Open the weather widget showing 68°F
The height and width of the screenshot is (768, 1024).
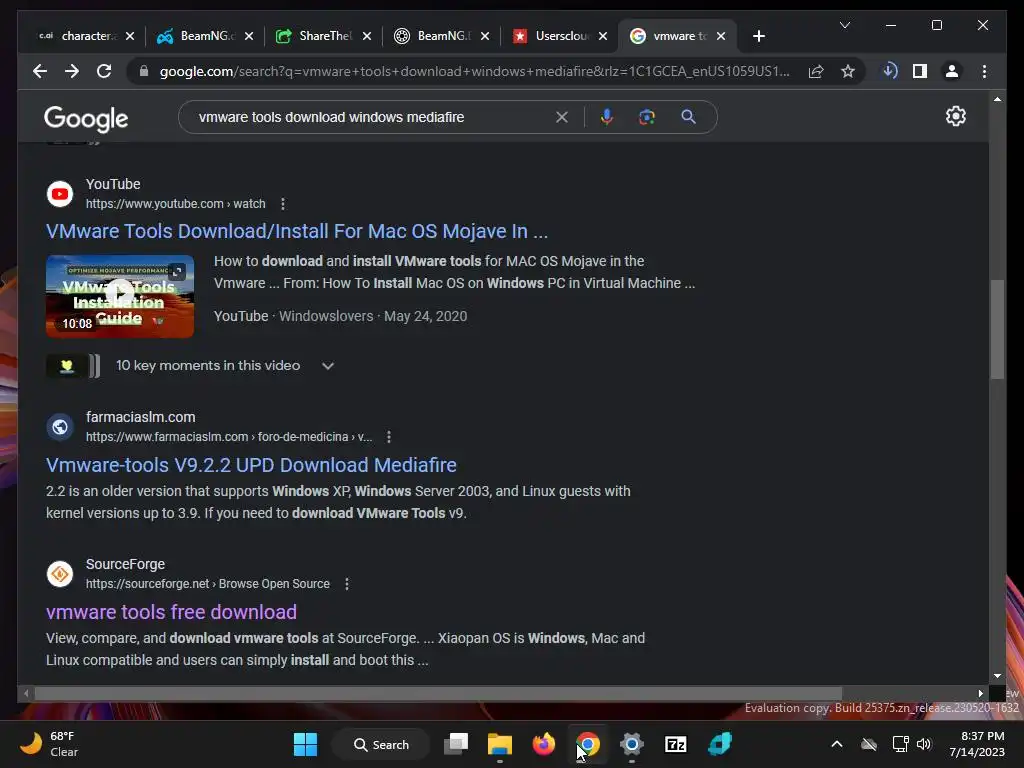(50, 744)
